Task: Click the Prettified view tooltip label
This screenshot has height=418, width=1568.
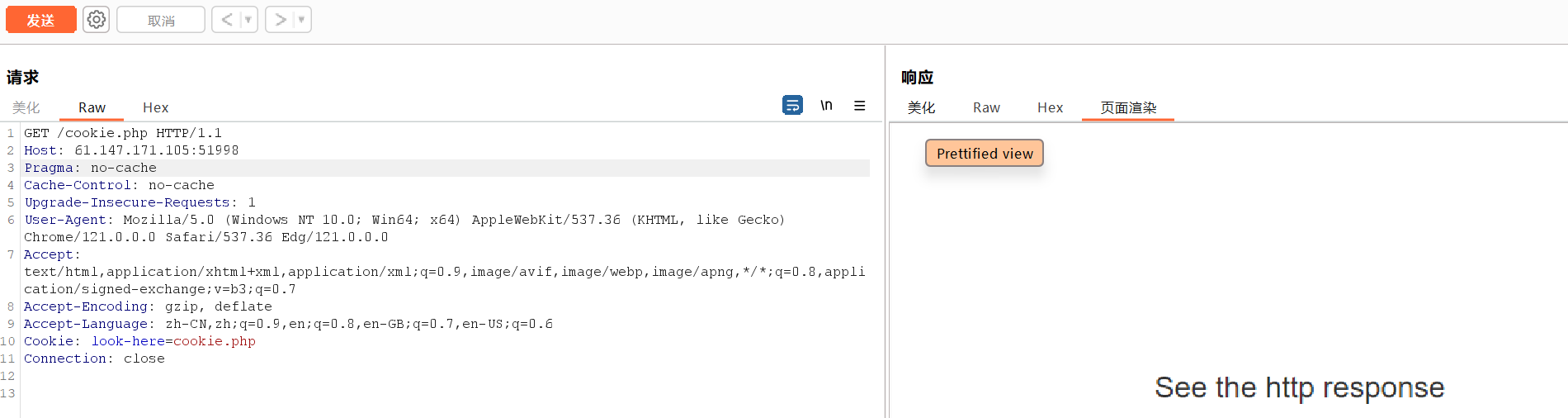Action: click(x=985, y=154)
